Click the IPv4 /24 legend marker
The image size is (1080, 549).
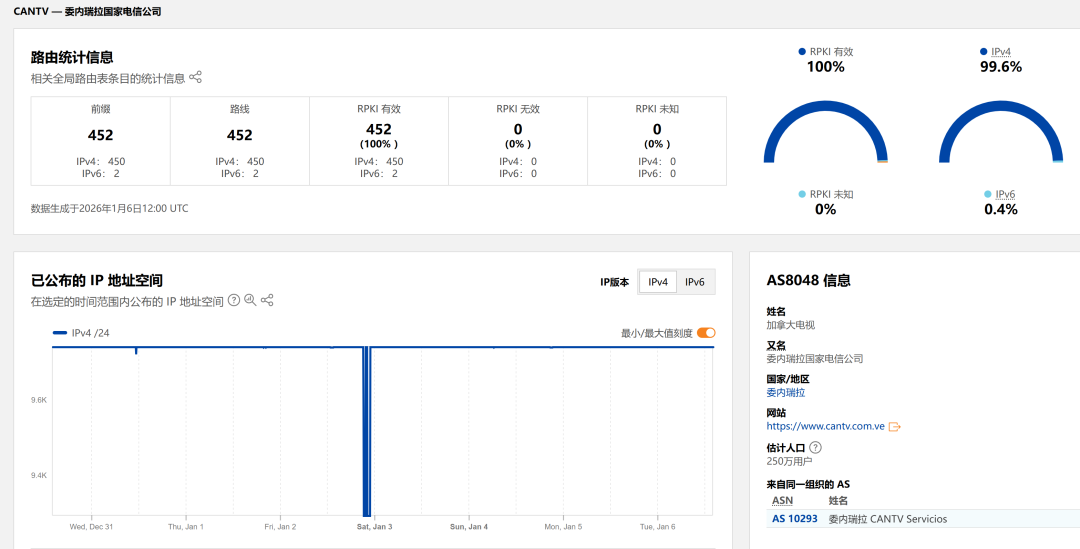tap(60, 333)
